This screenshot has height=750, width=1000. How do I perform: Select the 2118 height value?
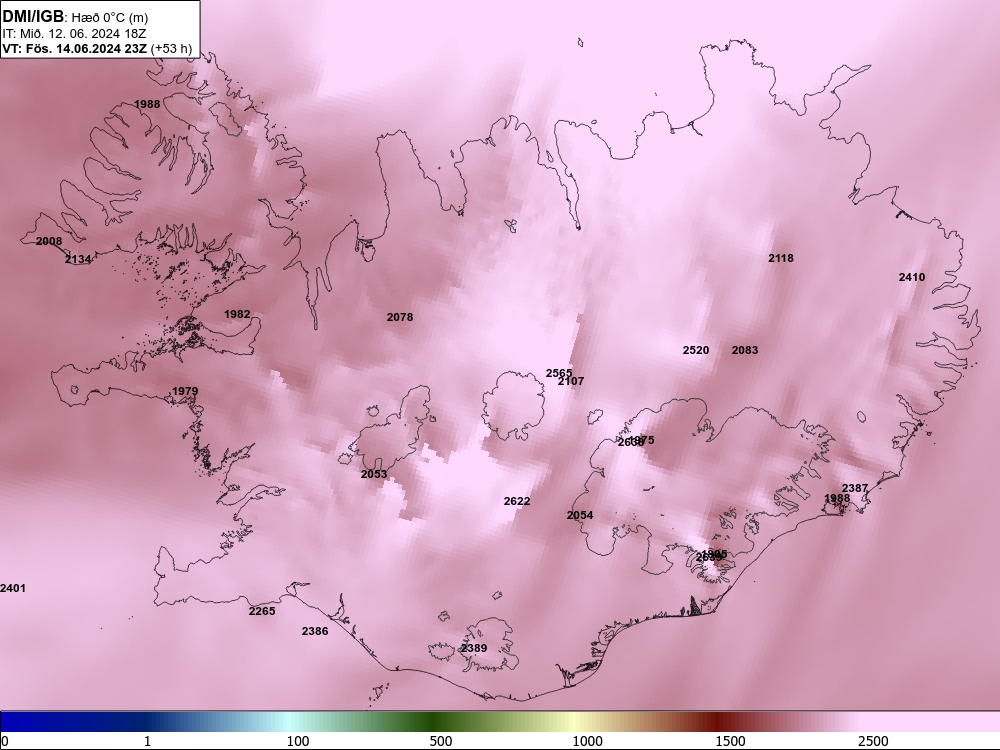tap(781, 258)
